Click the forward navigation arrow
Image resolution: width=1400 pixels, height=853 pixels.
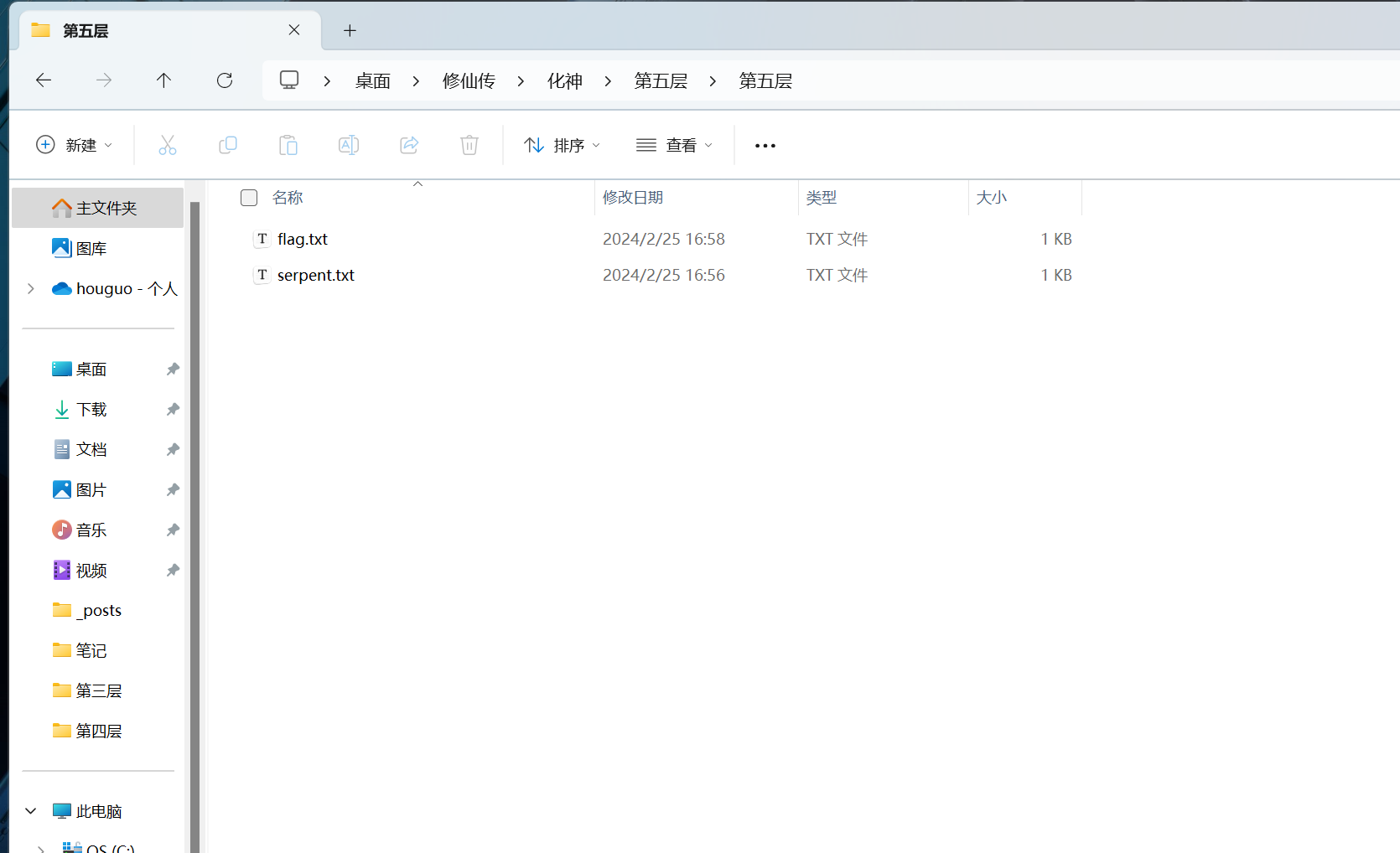104,80
